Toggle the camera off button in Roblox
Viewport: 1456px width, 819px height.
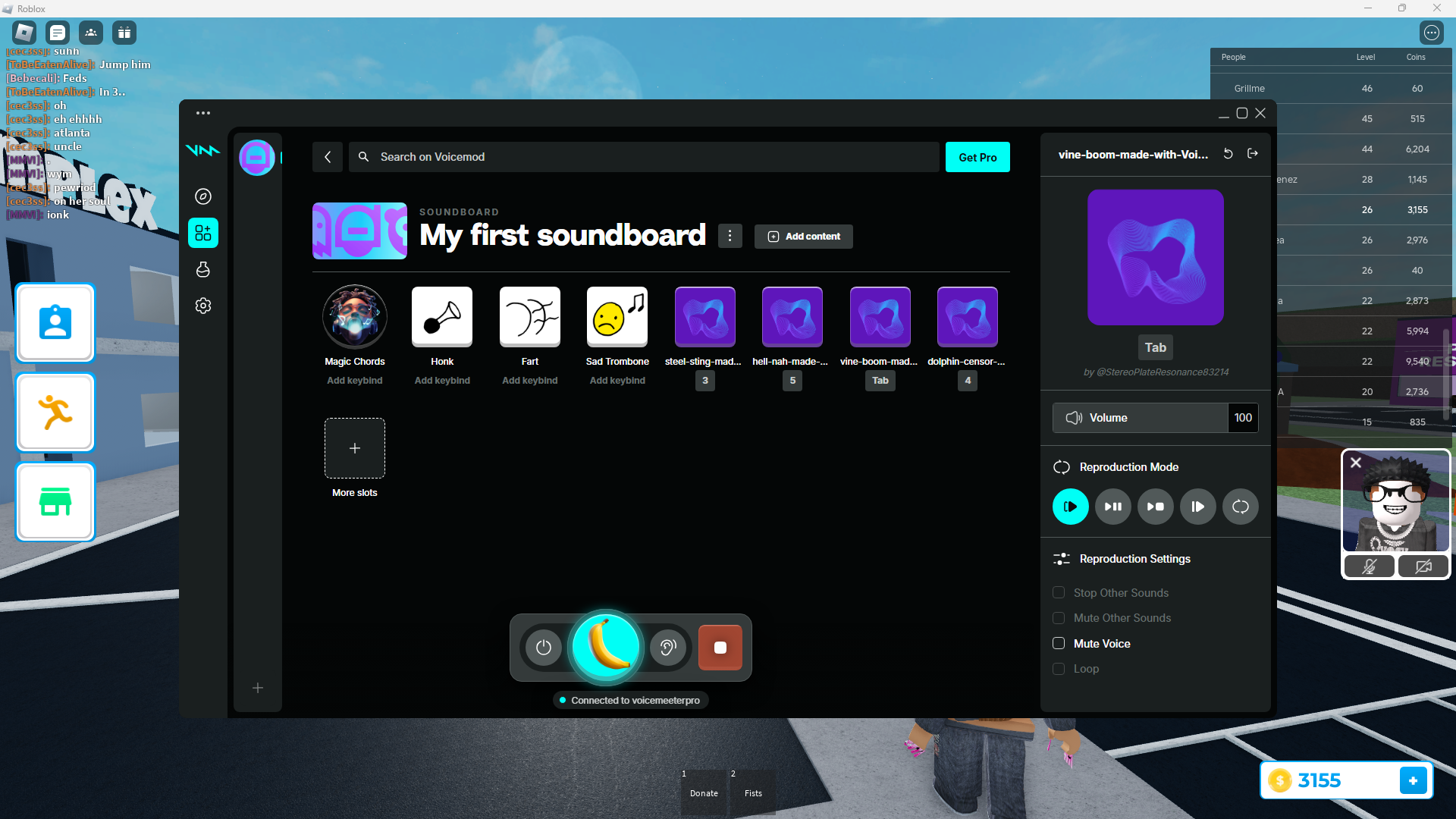[x=1423, y=566]
